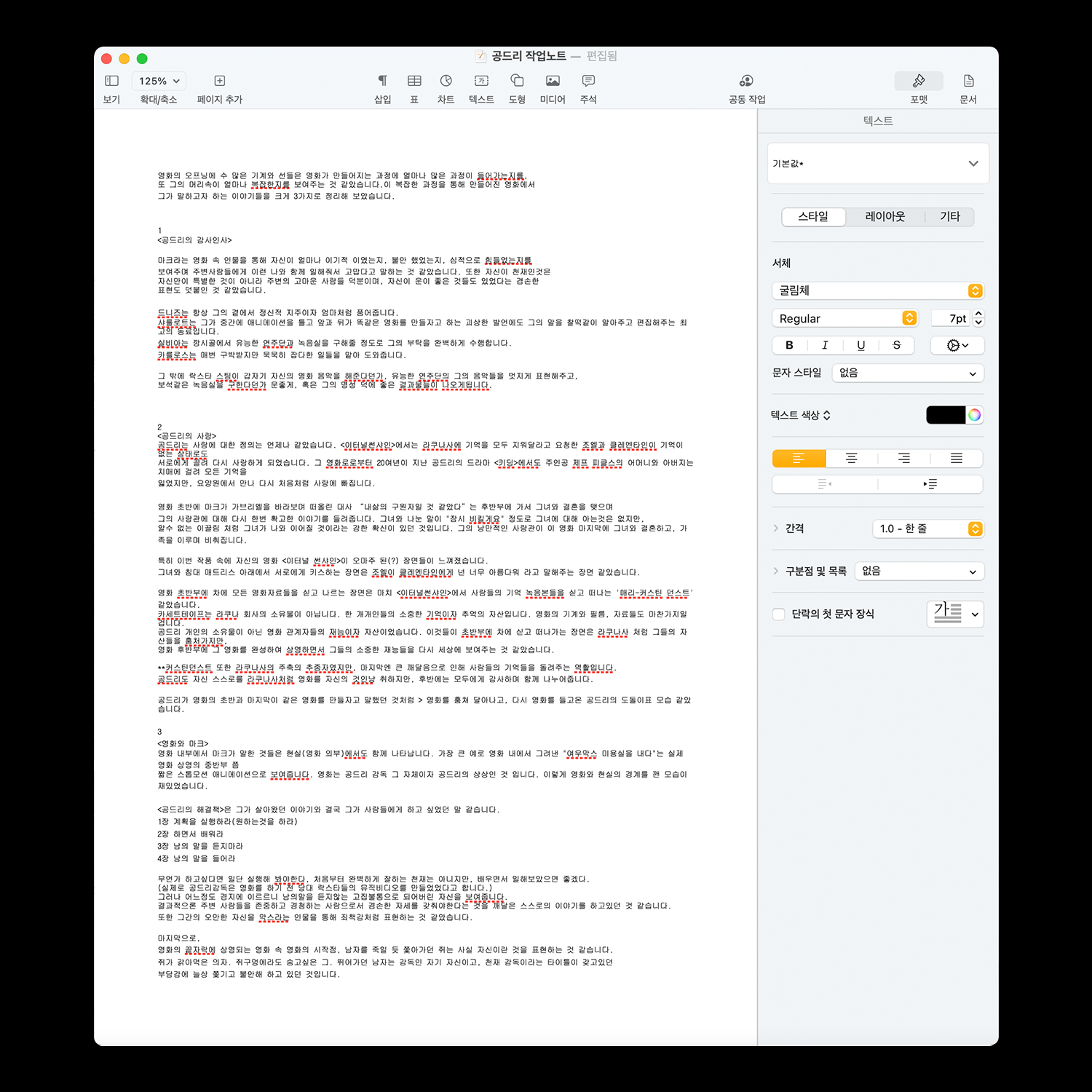Click the 공드리 작업노트 document title
Viewport: 1092px width, 1092px height.
(x=529, y=56)
